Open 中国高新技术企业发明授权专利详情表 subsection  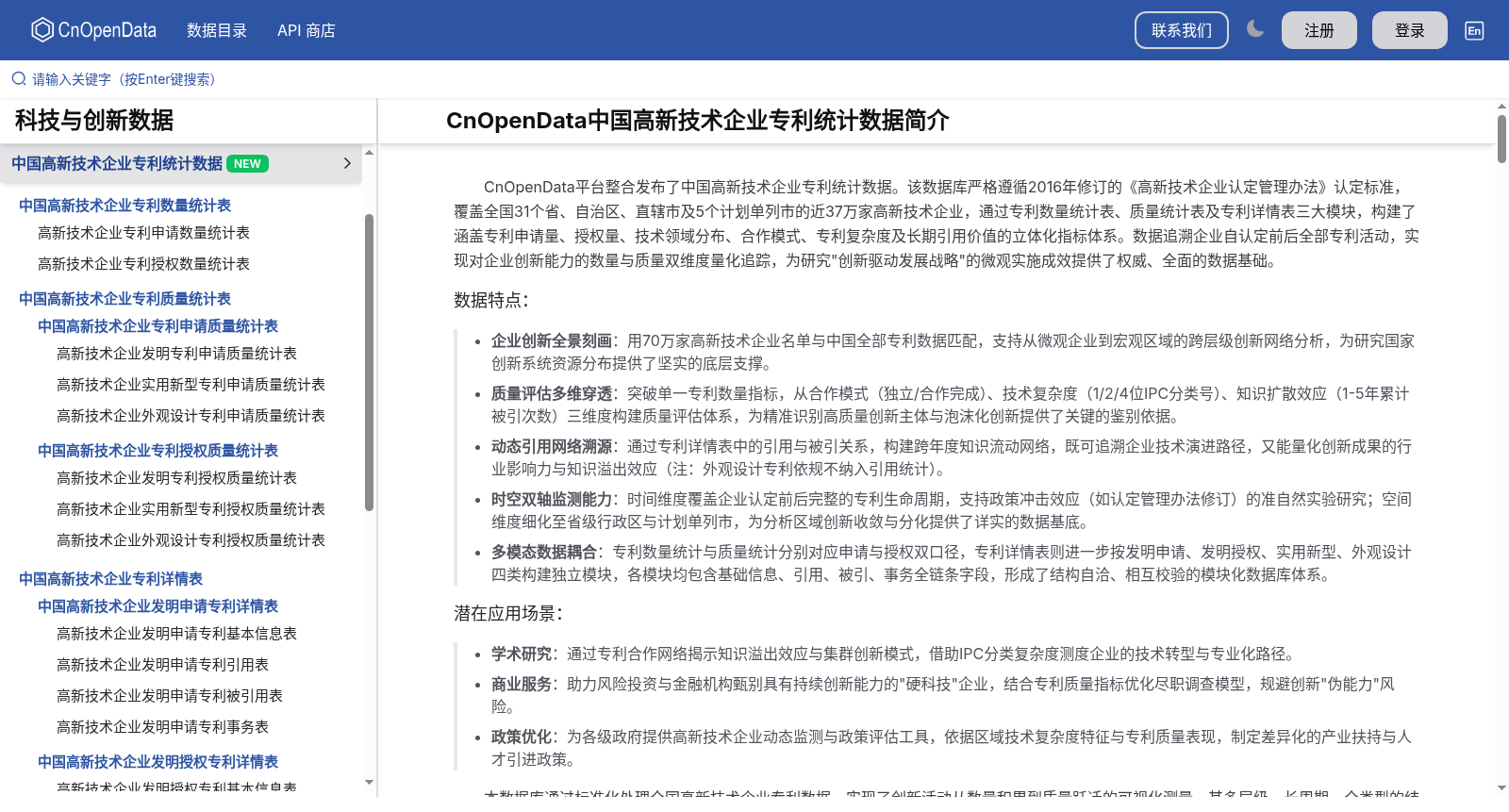point(158,761)
